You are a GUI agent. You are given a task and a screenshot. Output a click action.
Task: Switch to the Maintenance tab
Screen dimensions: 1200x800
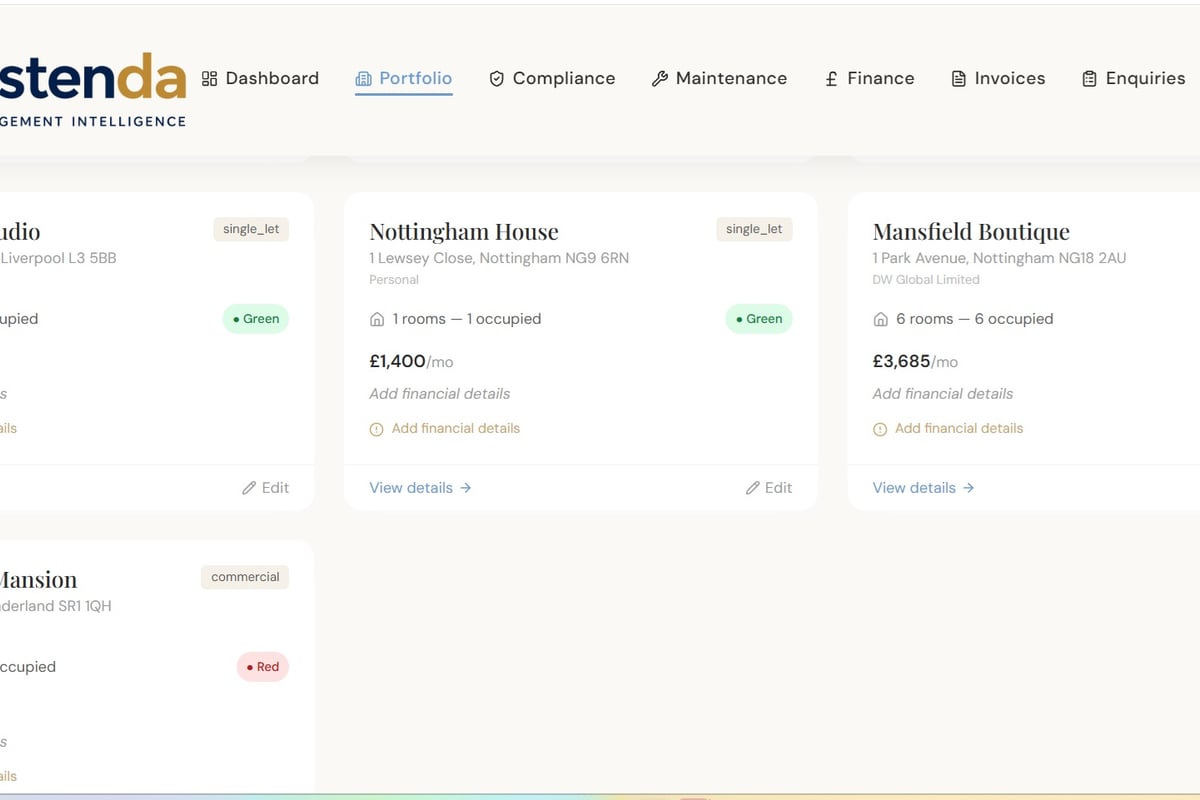pos(719,78)
